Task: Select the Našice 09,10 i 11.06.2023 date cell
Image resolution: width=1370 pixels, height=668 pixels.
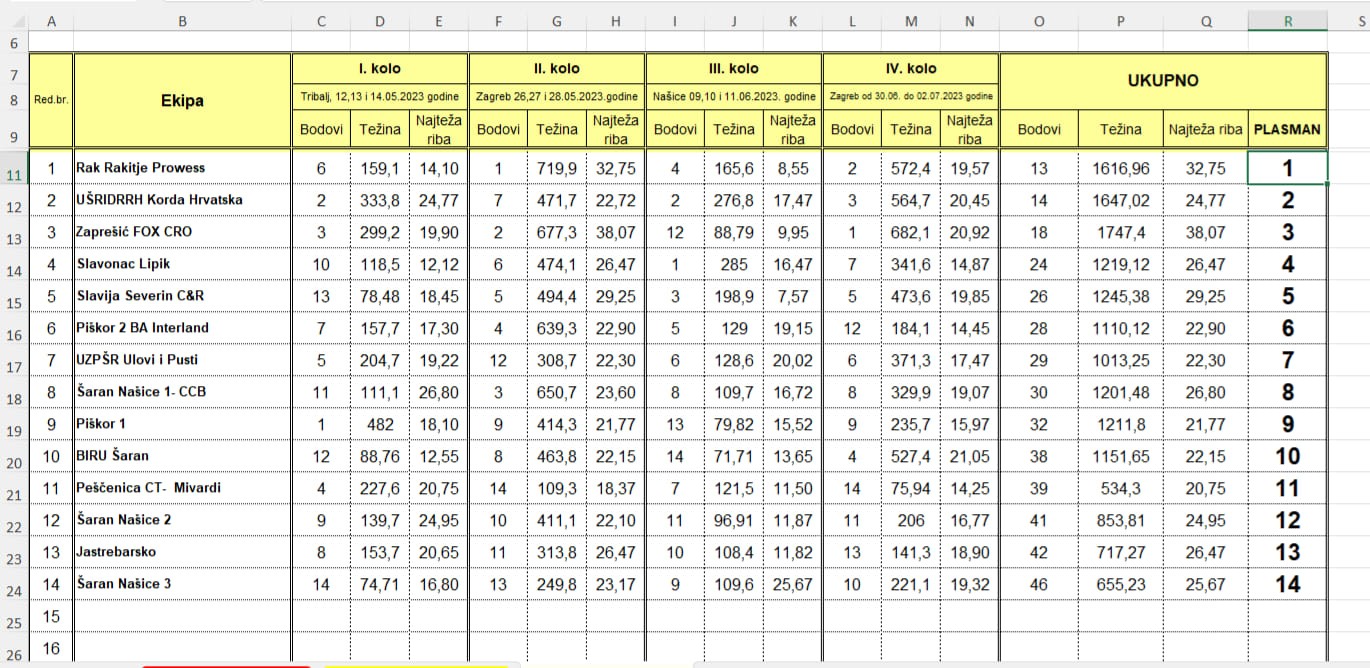Action: click(734, 96)
